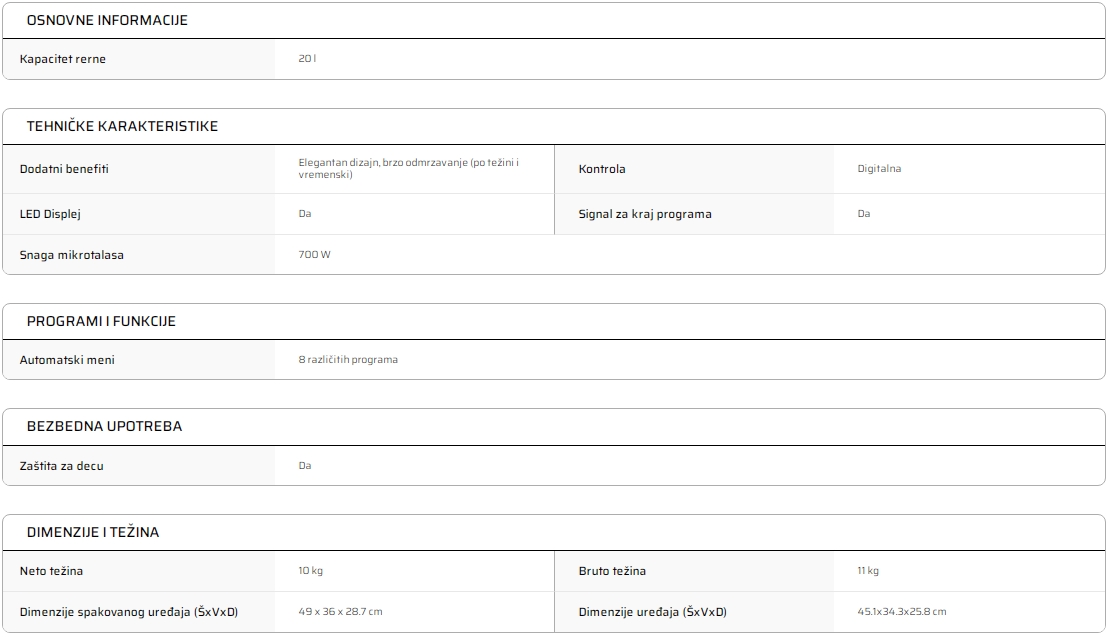This screenshot has width=1110, height=637.
Task: Click the 20 l capacity value
Action: [x=307, y=59]
